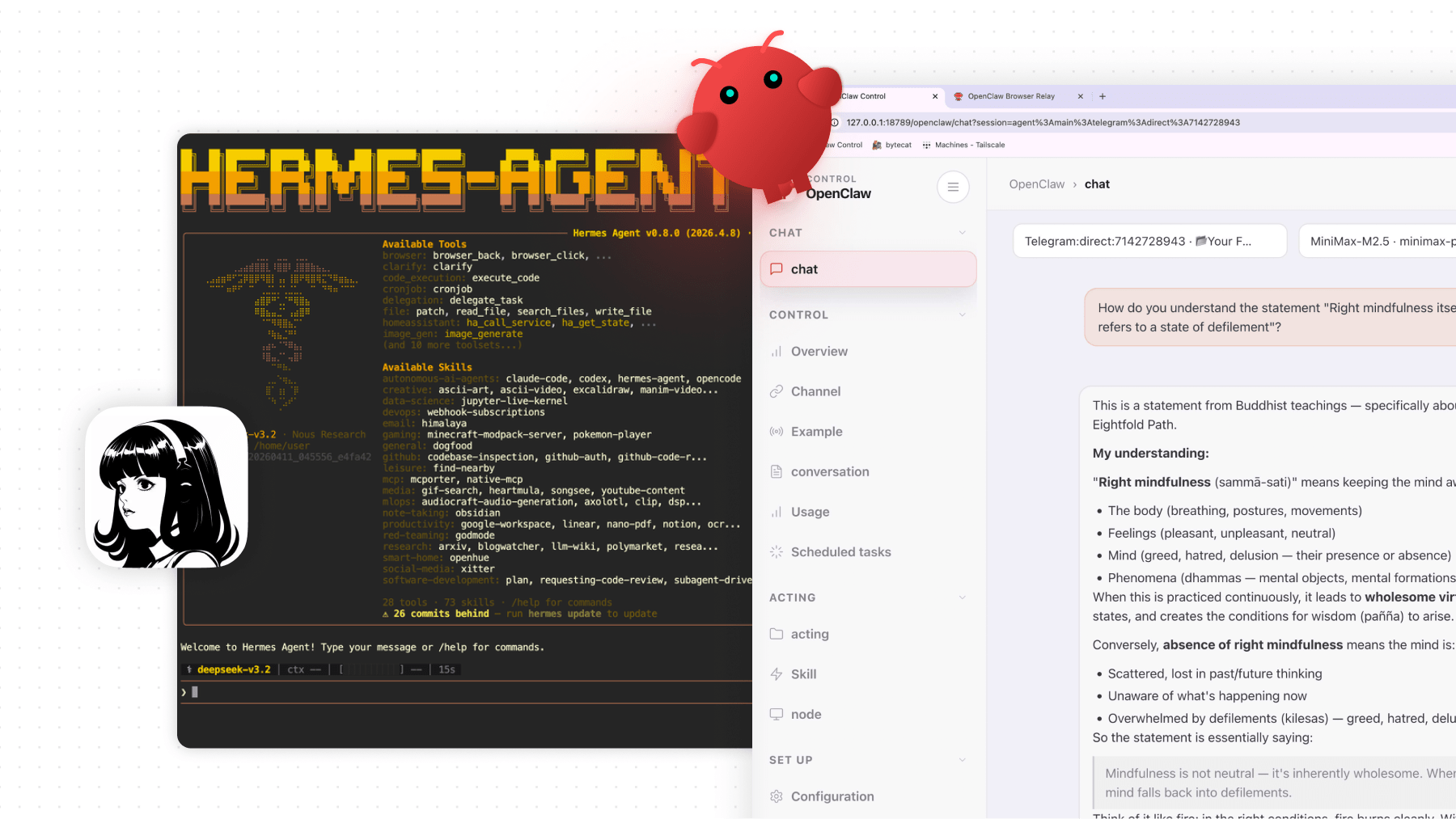This screenshot has height=819, width=1456.
Task: Click deepseek-v3.2 in Hermes status bar
Action: (x=234, y=669)
